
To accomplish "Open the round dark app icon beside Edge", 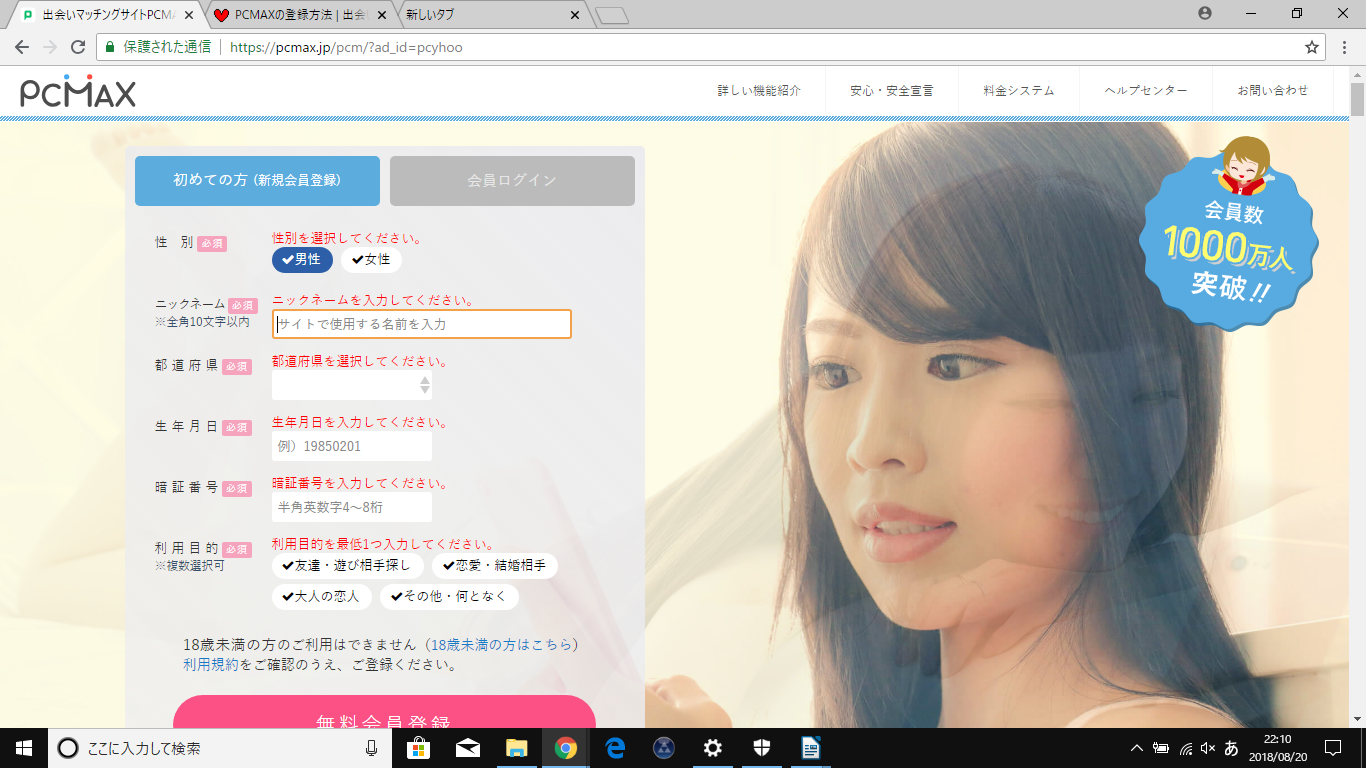I will (663, 748).
